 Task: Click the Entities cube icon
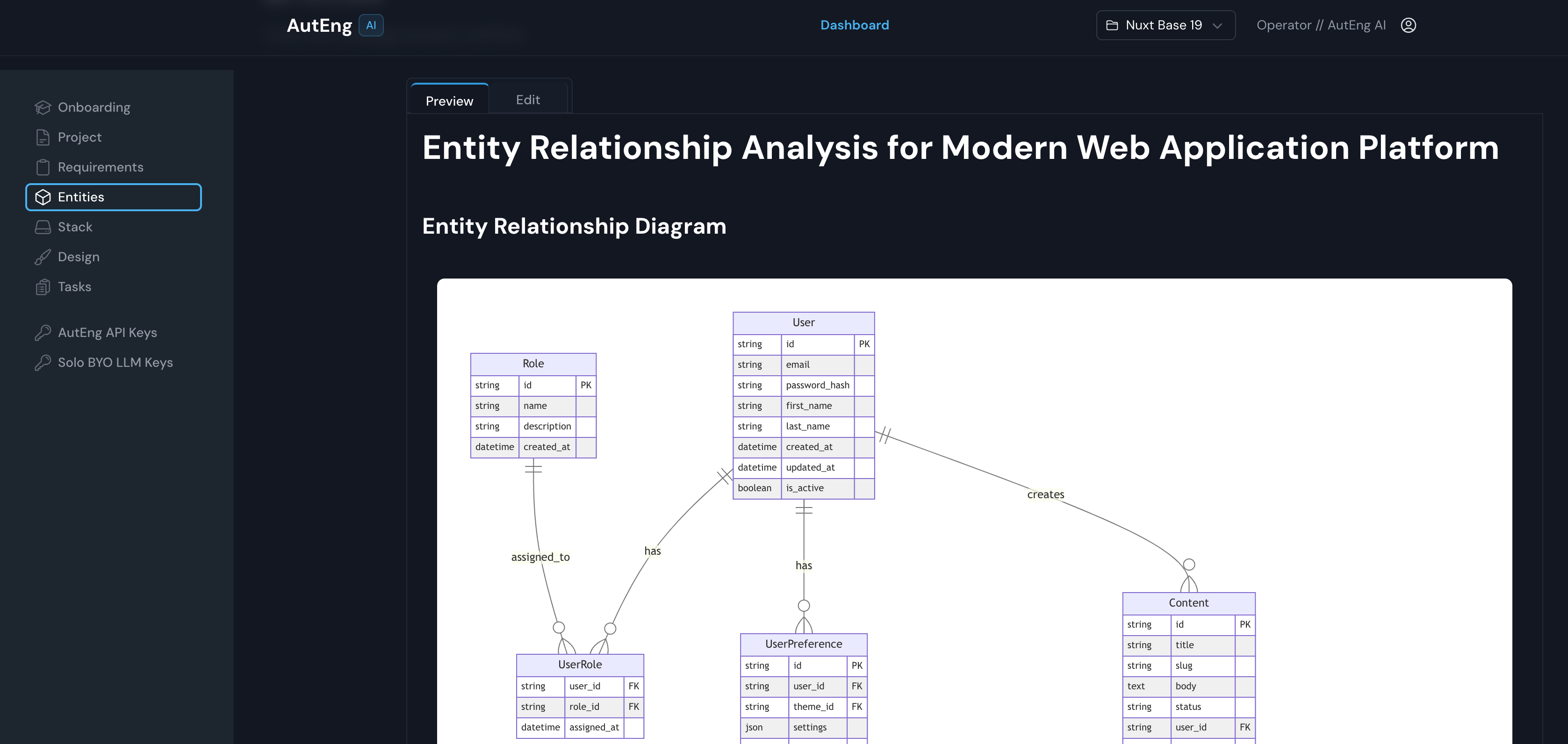(43, 197)
